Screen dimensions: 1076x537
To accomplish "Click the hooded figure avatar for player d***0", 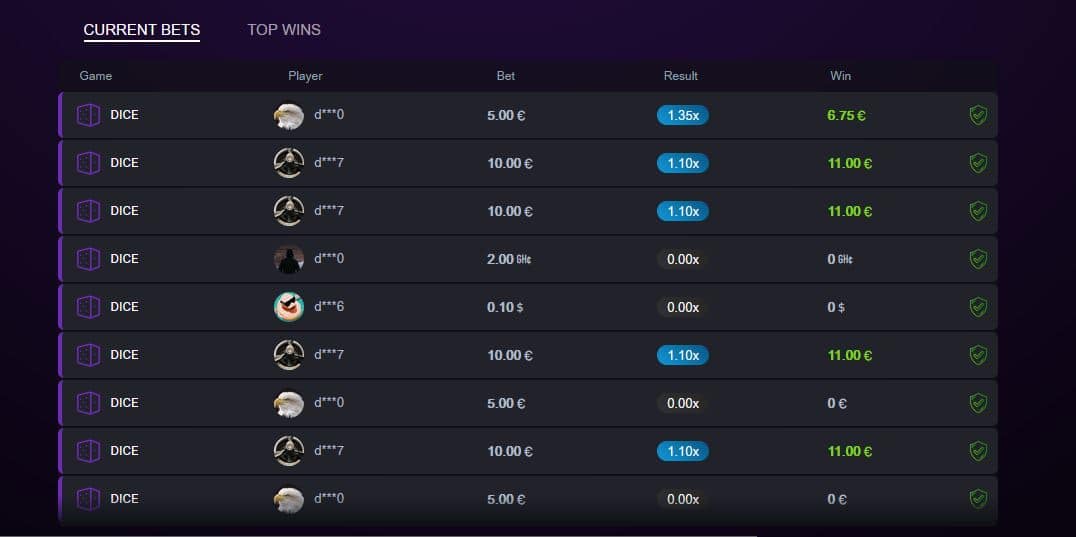I will click(288, 259).
